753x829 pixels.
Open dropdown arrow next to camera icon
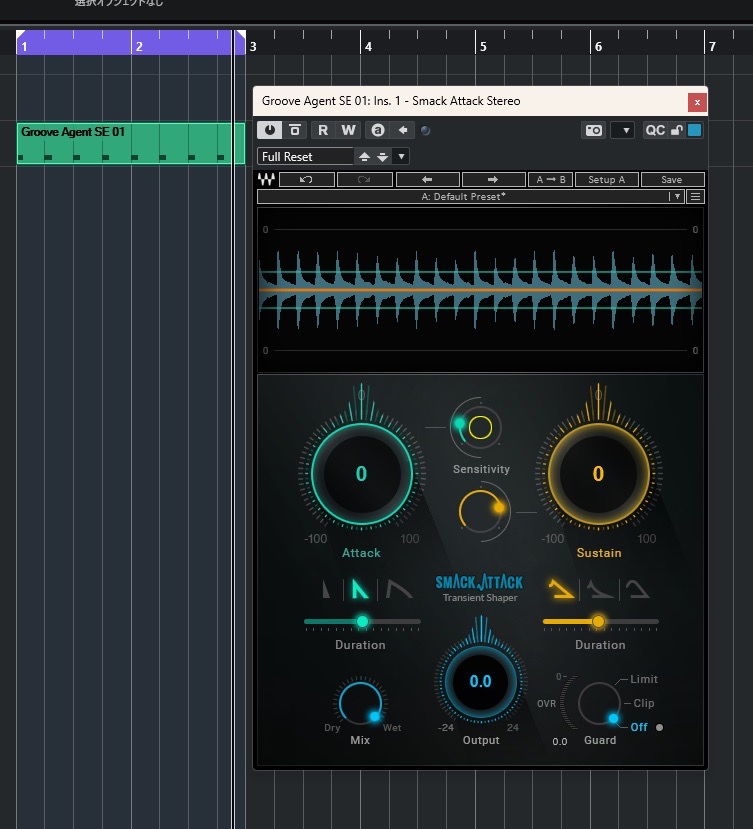(622, 130)
